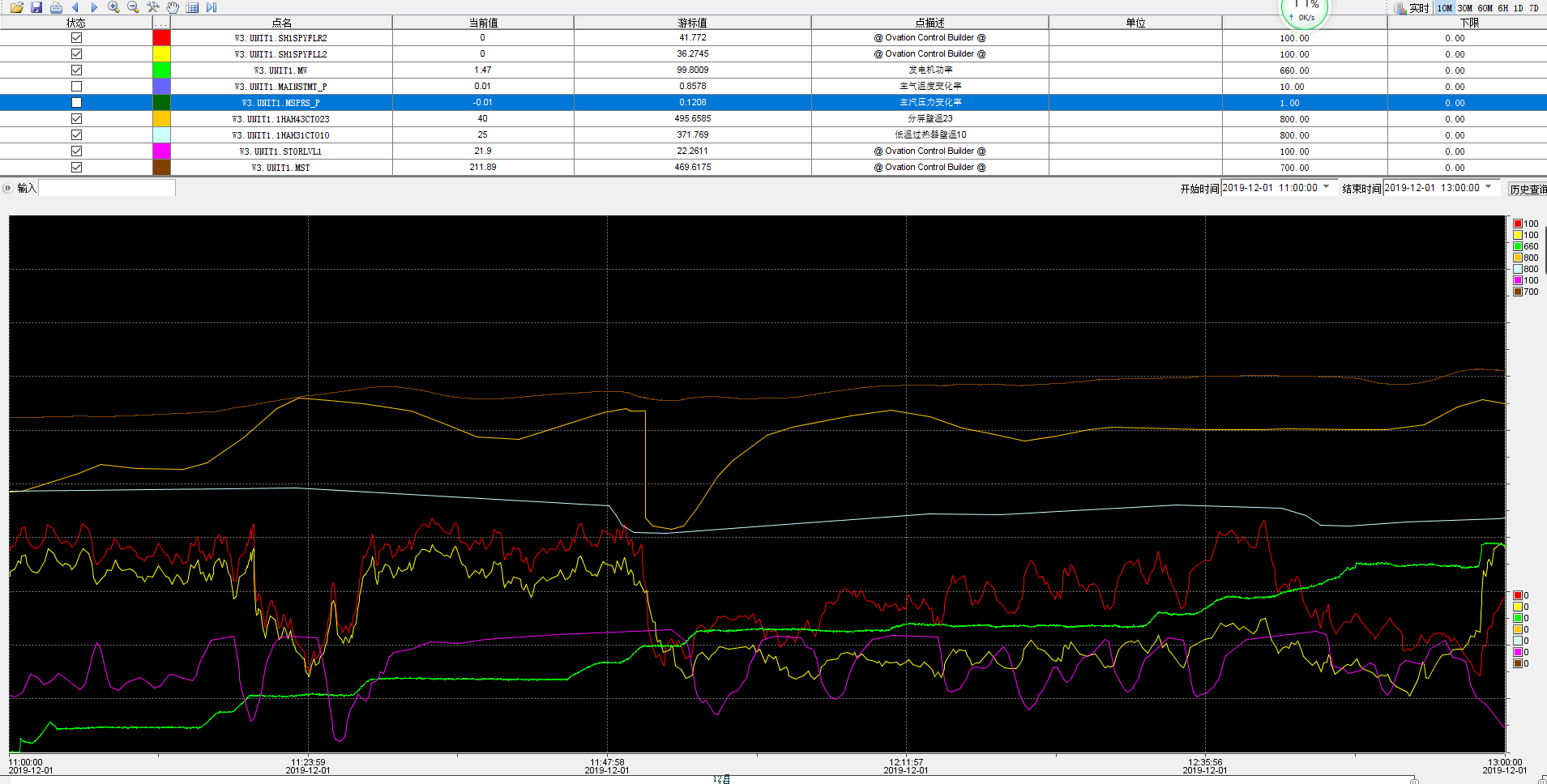This screenshot has width=1547, height=784.
Task: Click the ellipsis color column header
Action: (161, 23)
